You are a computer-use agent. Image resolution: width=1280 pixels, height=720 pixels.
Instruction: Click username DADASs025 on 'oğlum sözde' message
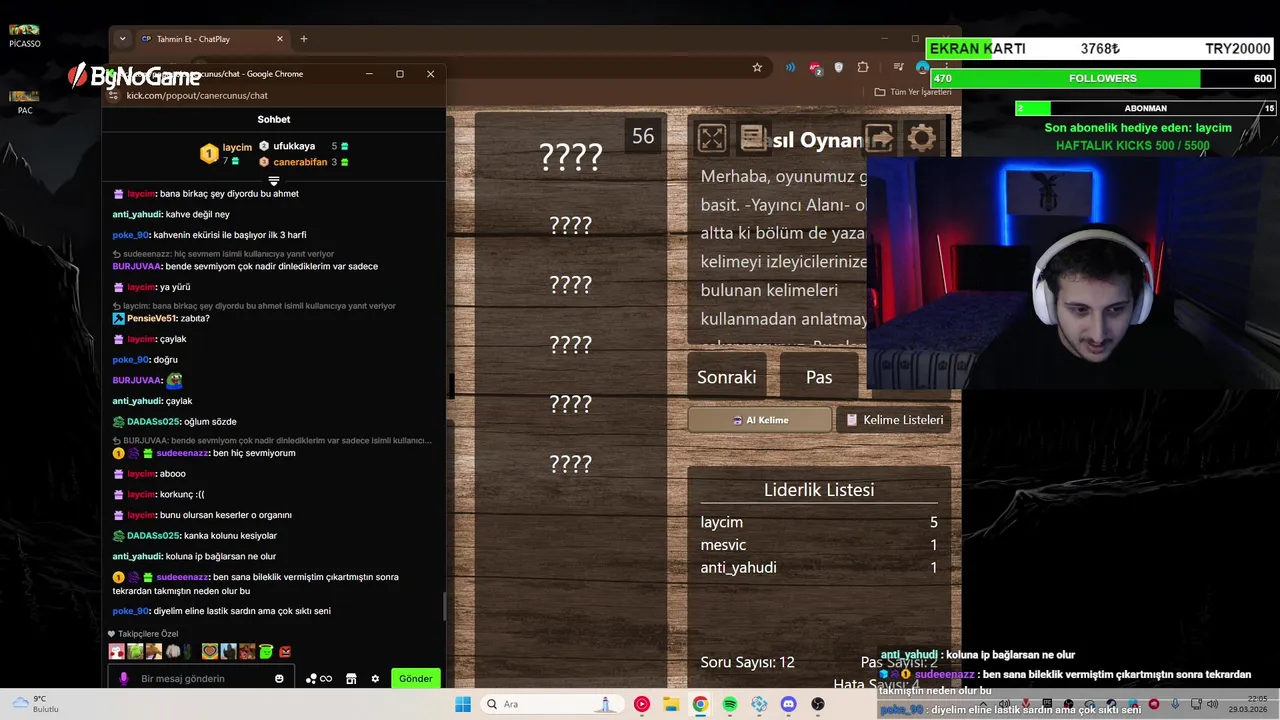click(x=153, y=422)
